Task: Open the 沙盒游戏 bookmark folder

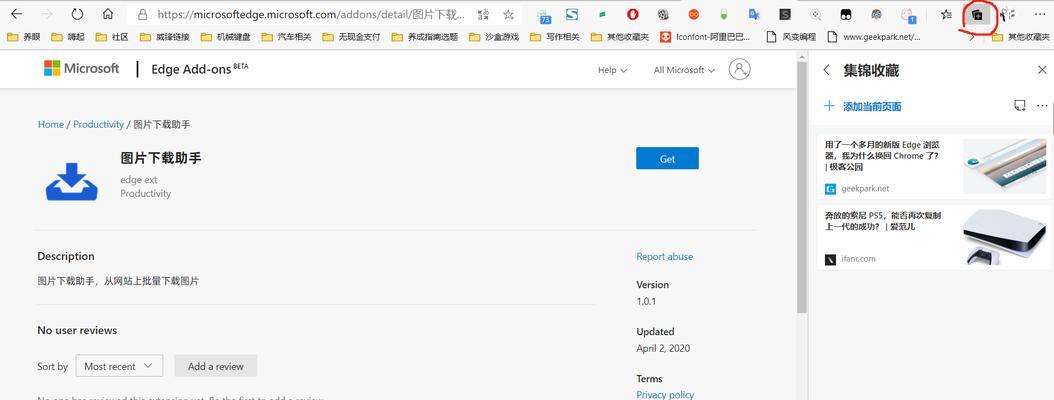Action: [x=494, y=37]
